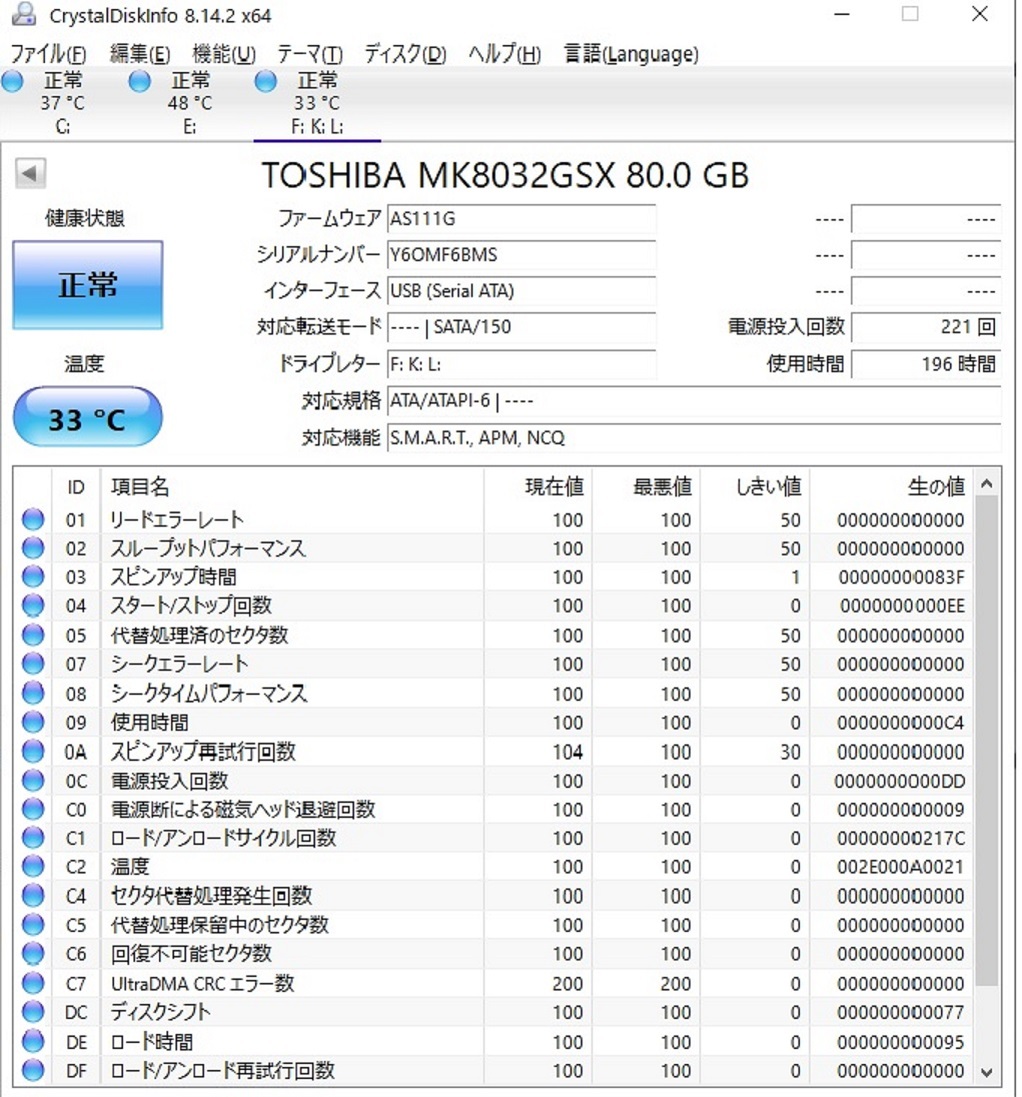Viewport: 1022px width, 1097px height.
Task: Click the previous disk arrow button
Action: (30, 173)
